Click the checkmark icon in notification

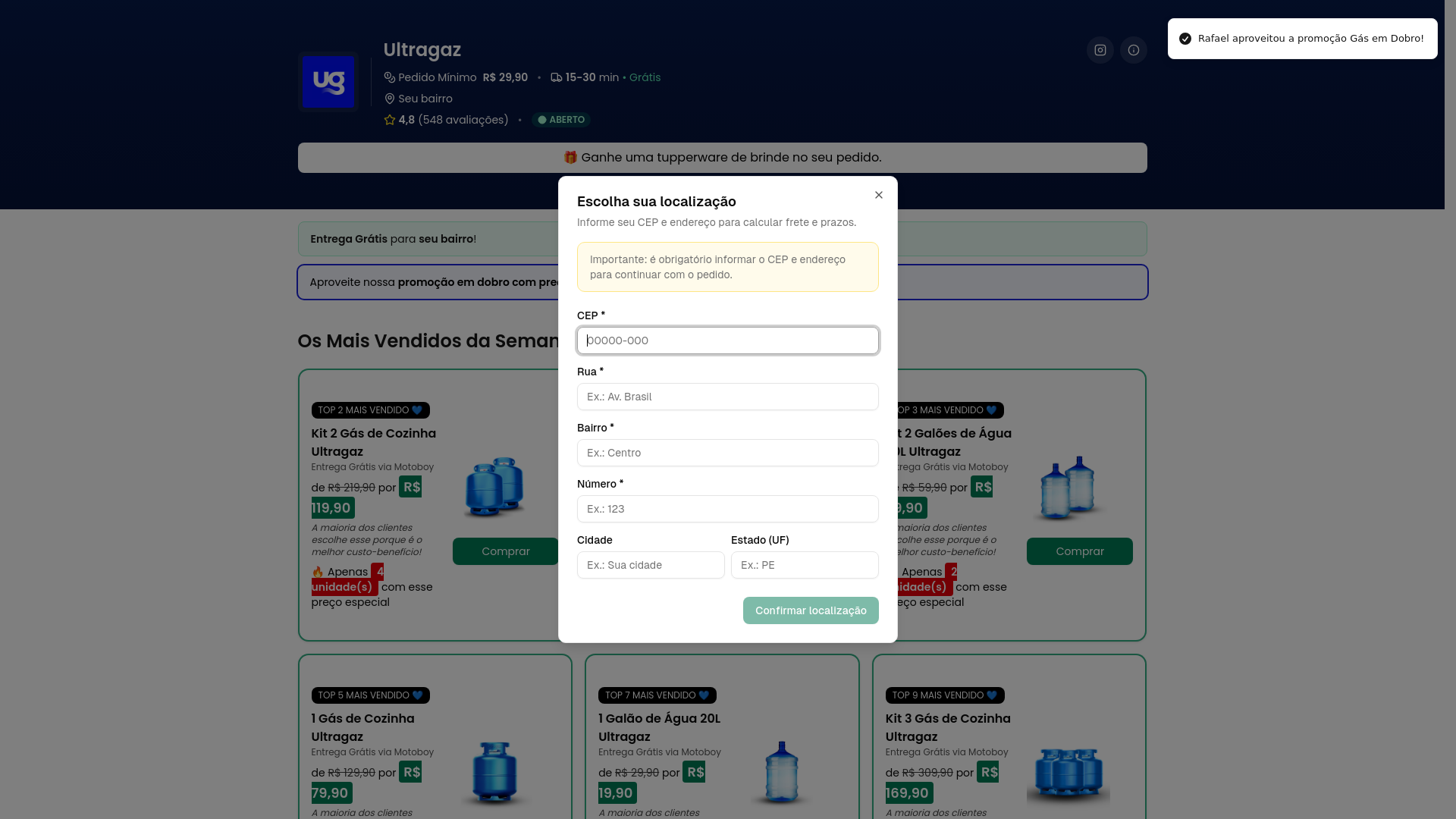1185,39
